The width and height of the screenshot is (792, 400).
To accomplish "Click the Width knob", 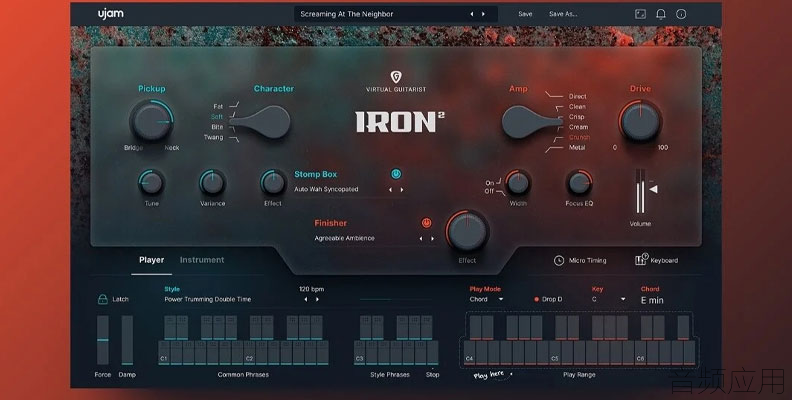I will [x=518, y=182].
